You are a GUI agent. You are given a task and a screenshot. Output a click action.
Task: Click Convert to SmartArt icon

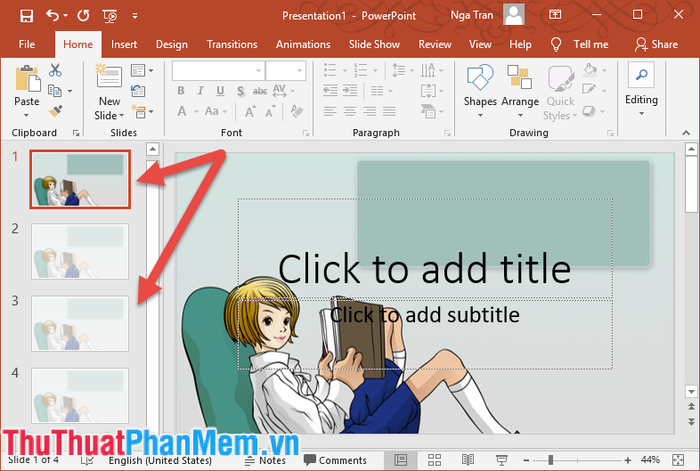point(428,111)
